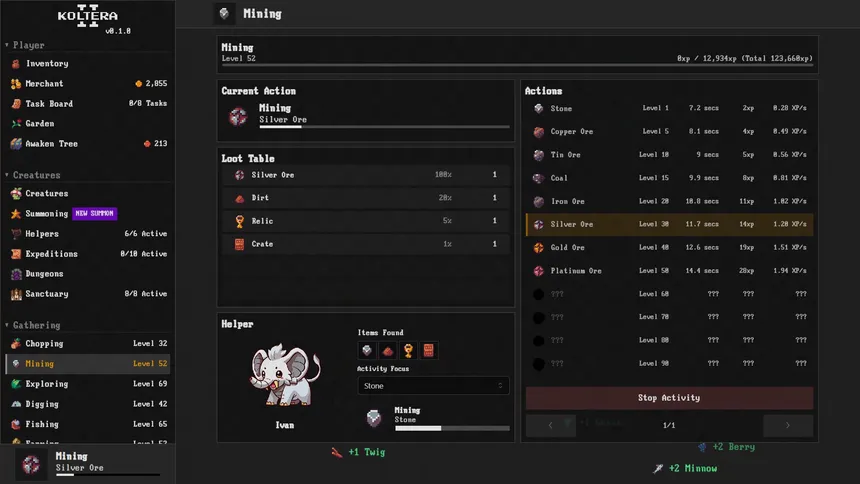Click Ivan the elephant helper portrait

pos(285,376)
